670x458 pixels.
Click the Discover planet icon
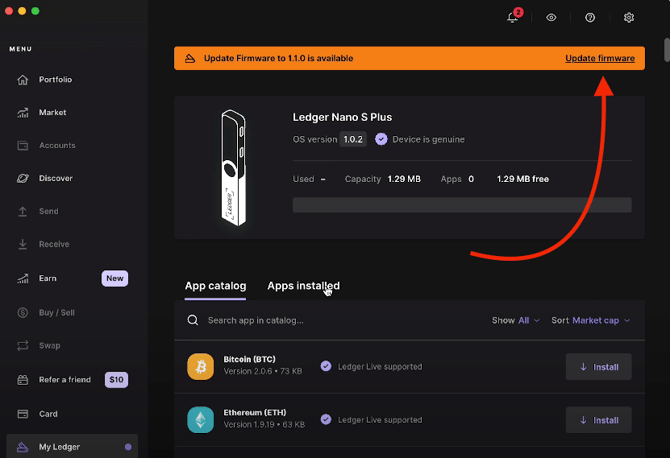click(x=23, y=179)
